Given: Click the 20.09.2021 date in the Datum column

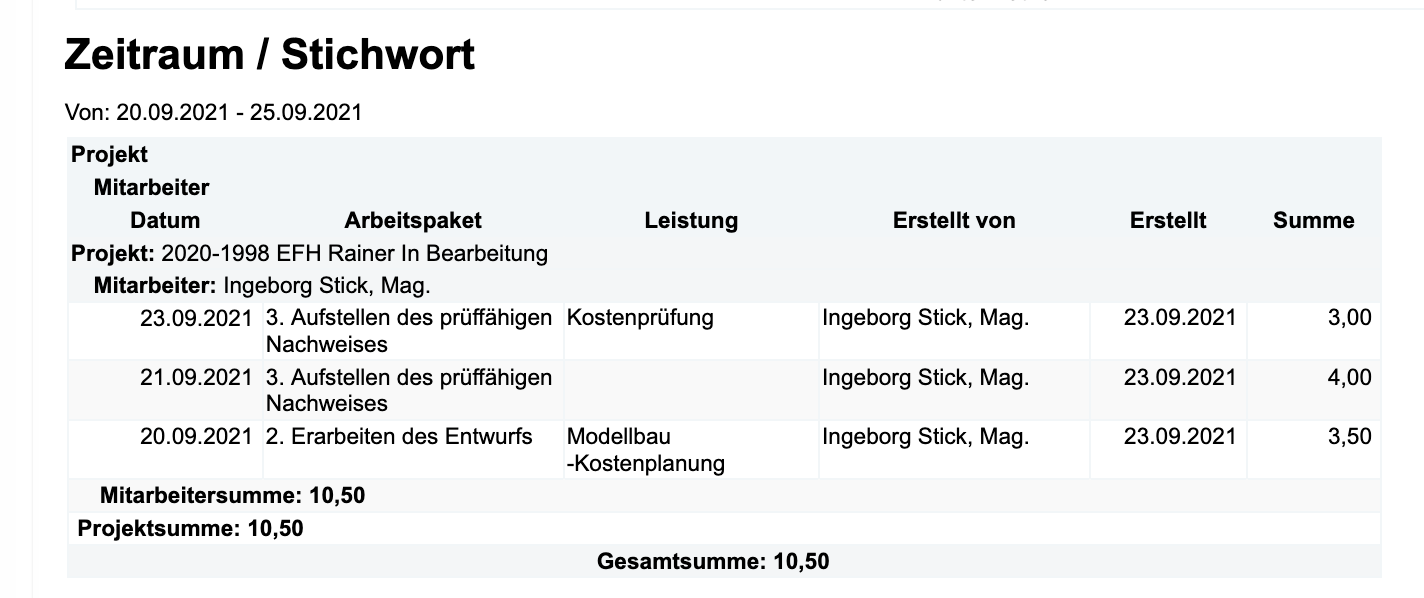Looking at the screenshot, I should (x=196, y=437).
